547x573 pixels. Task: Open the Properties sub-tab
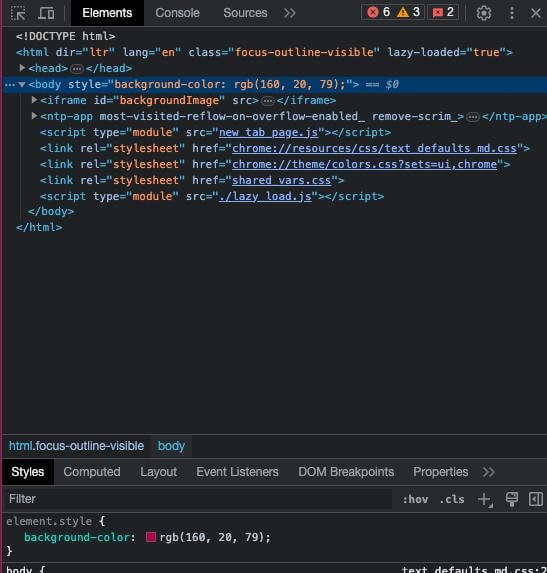(440, 472)
